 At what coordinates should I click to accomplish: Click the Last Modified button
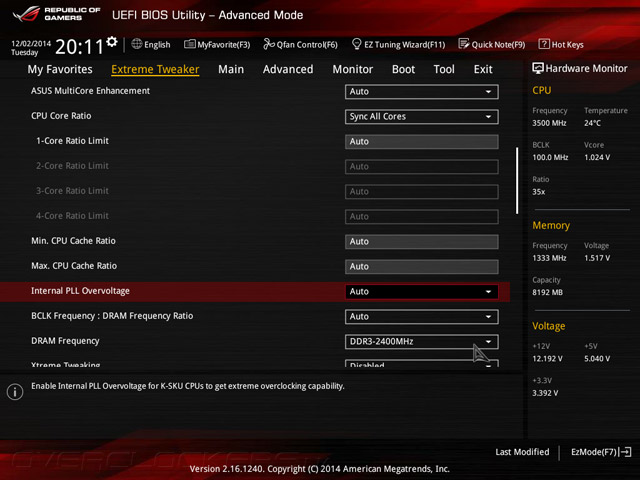coord(522,452)
